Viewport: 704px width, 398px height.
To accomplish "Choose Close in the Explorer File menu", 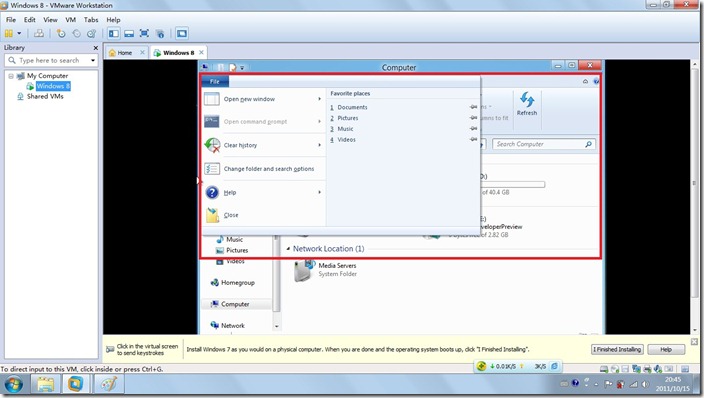I will (263, 215).
